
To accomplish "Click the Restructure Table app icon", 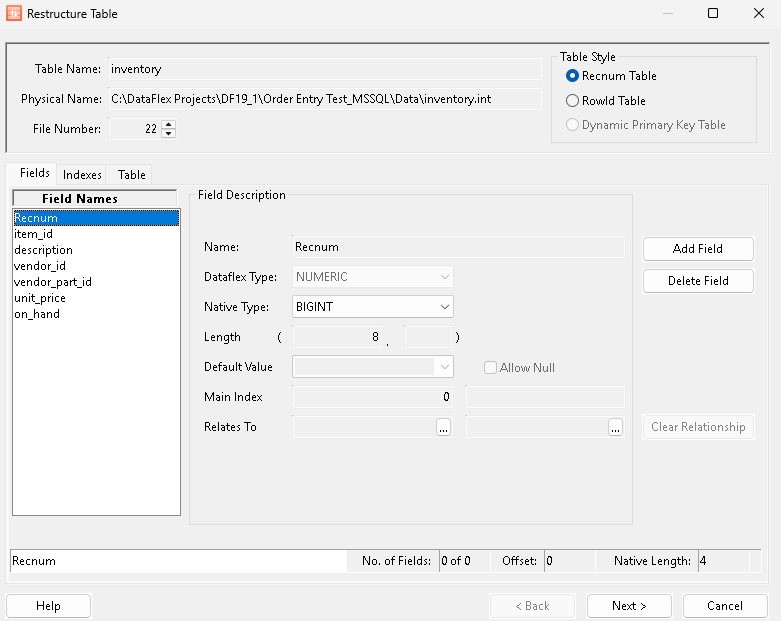I will pyautogui.click(x=13, y=14).
